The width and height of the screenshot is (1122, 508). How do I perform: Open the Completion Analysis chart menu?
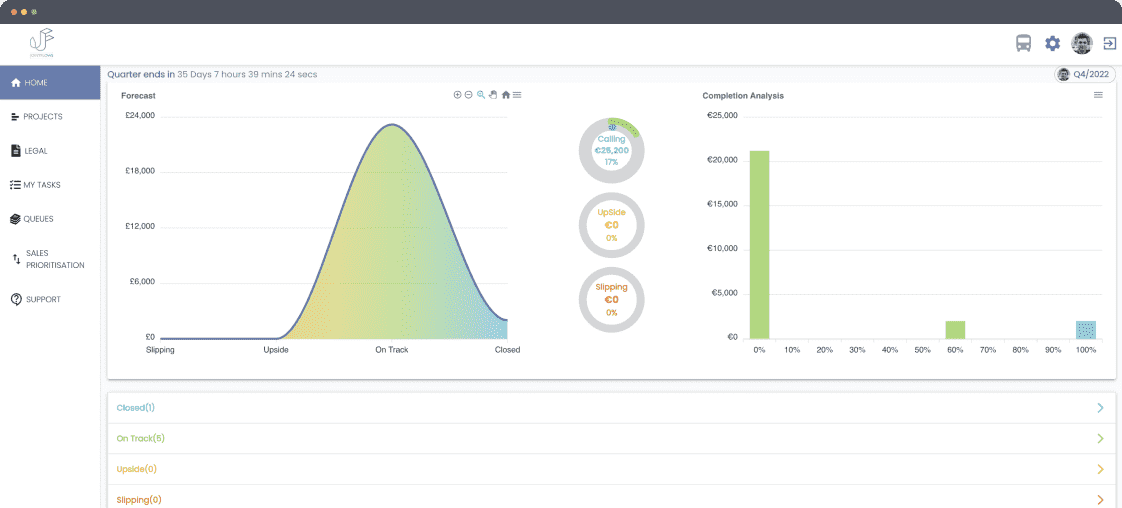click(x=1098, y=95)
